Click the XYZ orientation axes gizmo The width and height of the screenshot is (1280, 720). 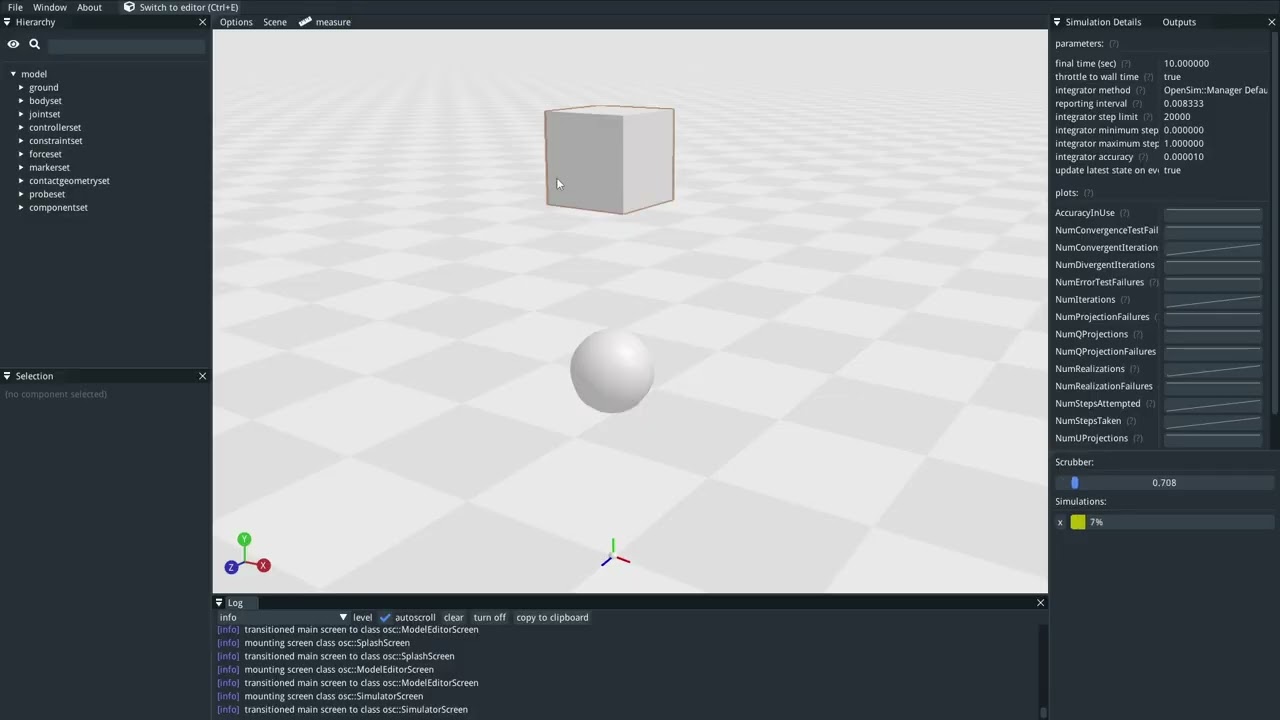click(246, 556)
